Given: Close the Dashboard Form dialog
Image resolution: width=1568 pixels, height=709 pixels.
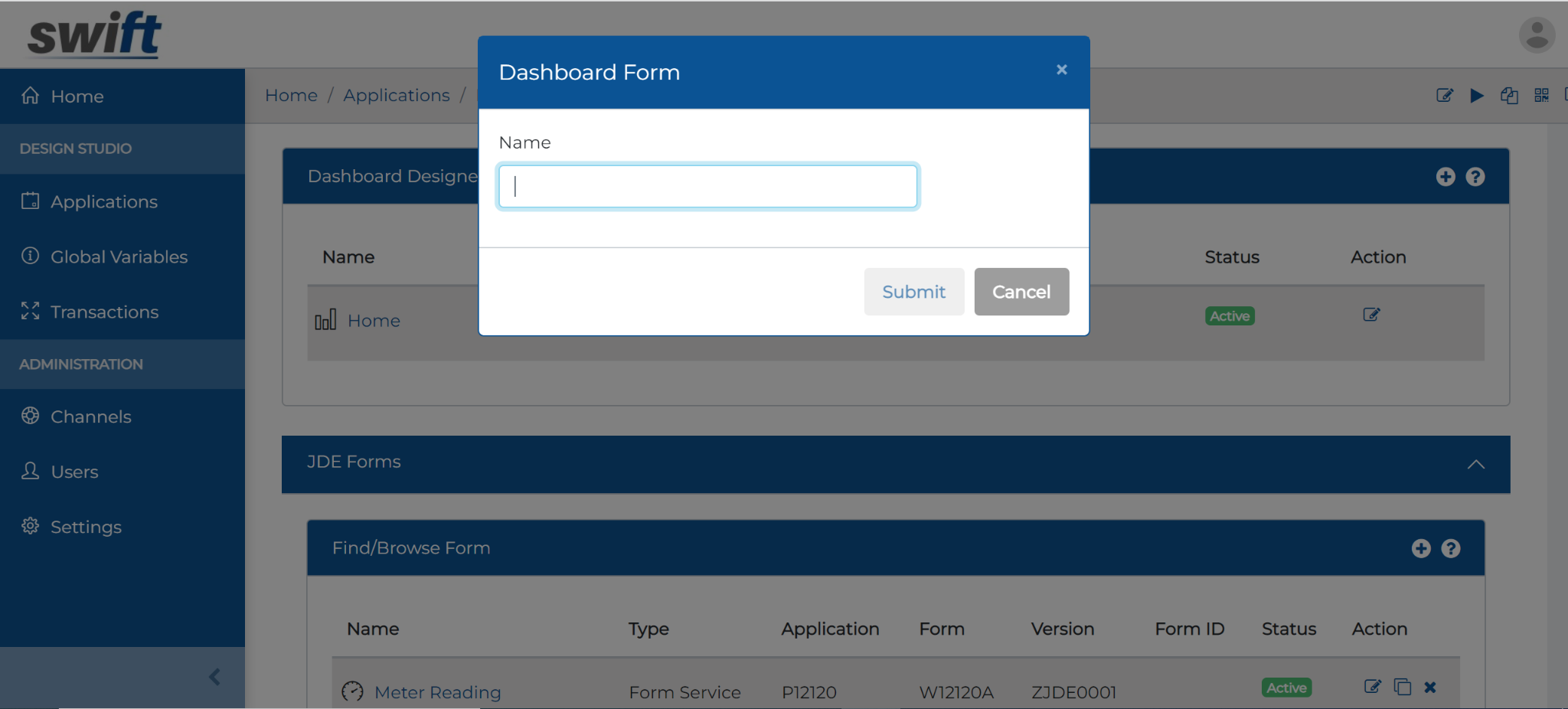Looking at the screenshot, I should click(1061, 70).
